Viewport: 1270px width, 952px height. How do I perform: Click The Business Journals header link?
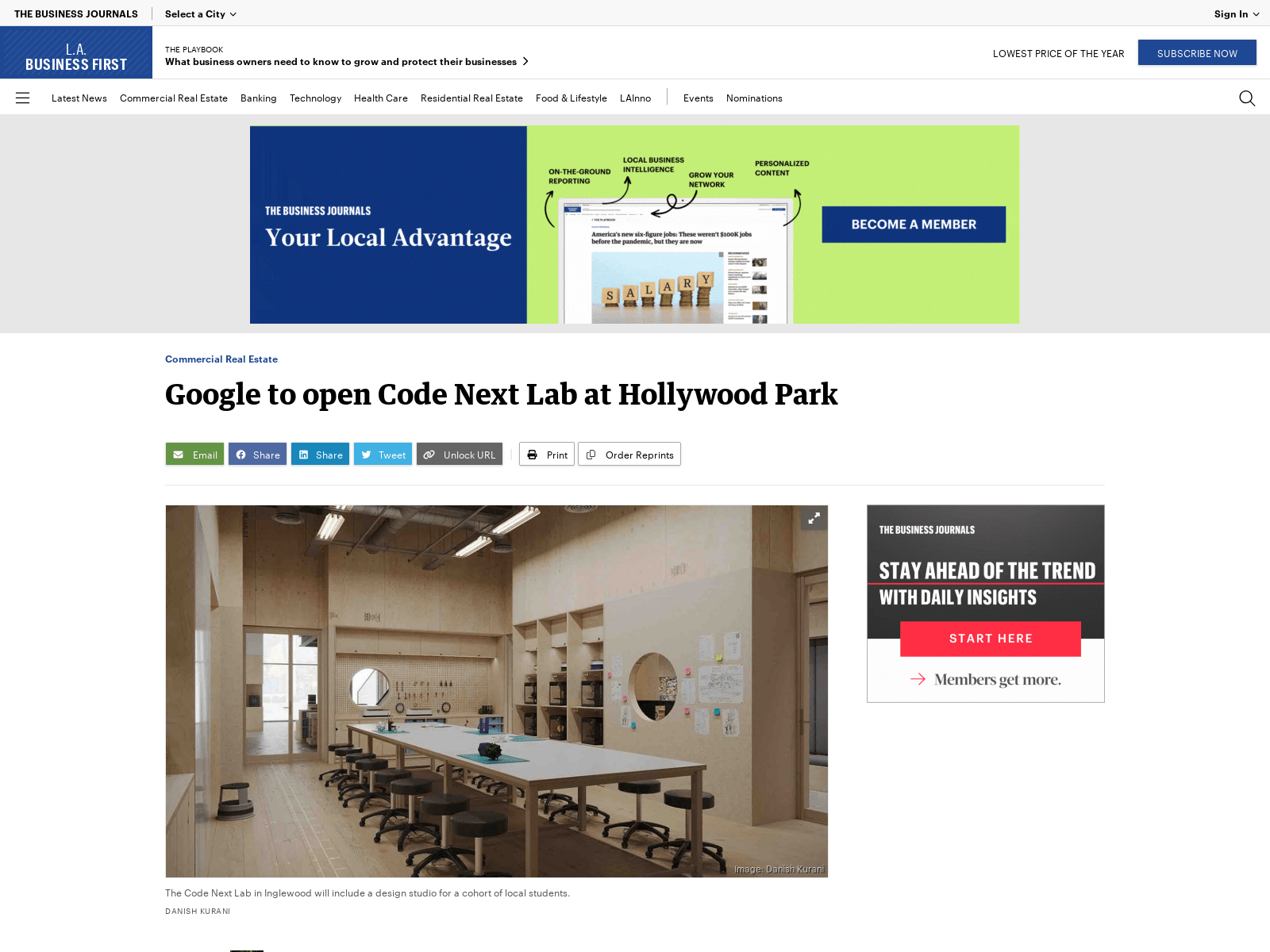76,13
